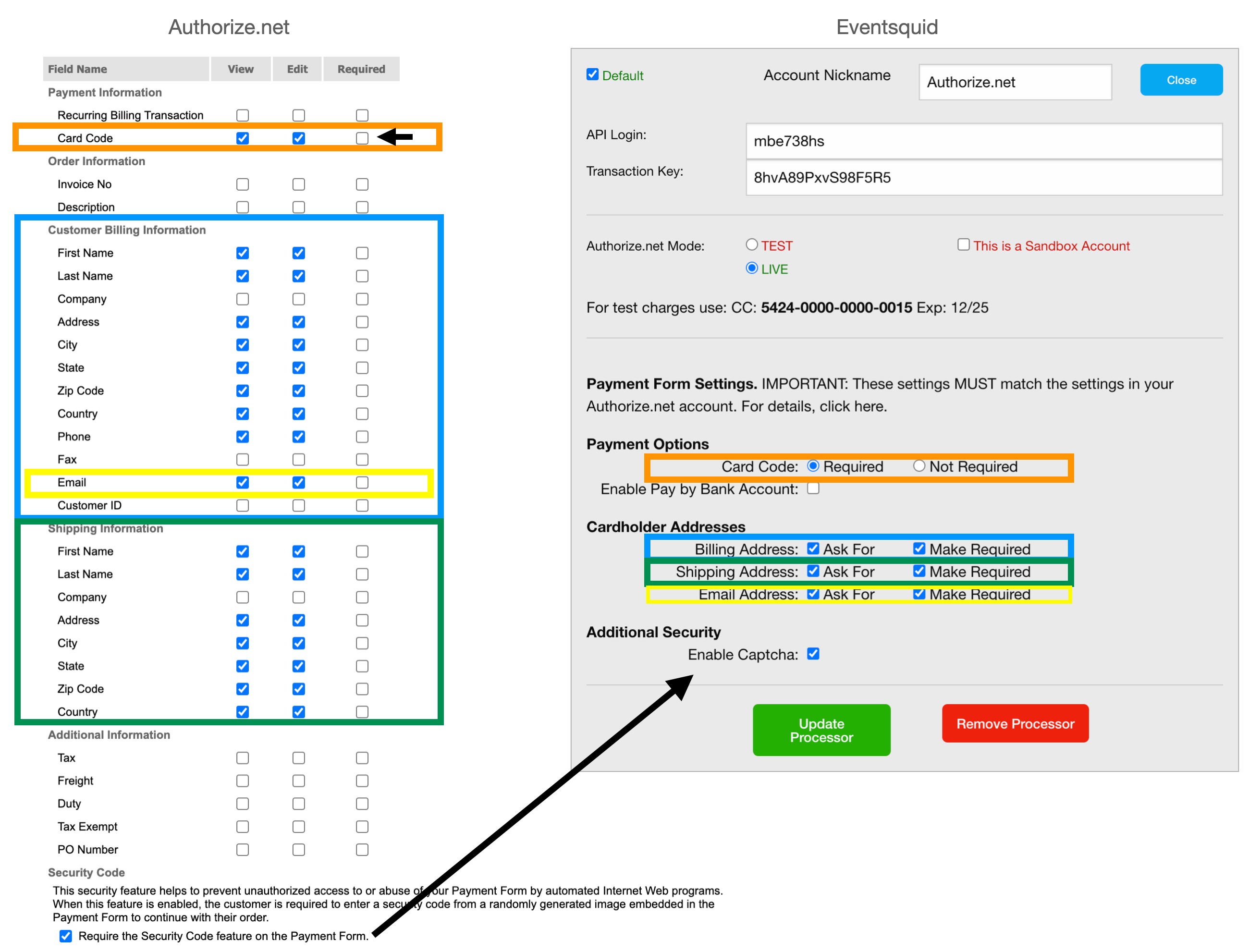Toggle Email View checkbox
The height and width of the screenshot is (952, 1249).
click(x=242, y=482)
